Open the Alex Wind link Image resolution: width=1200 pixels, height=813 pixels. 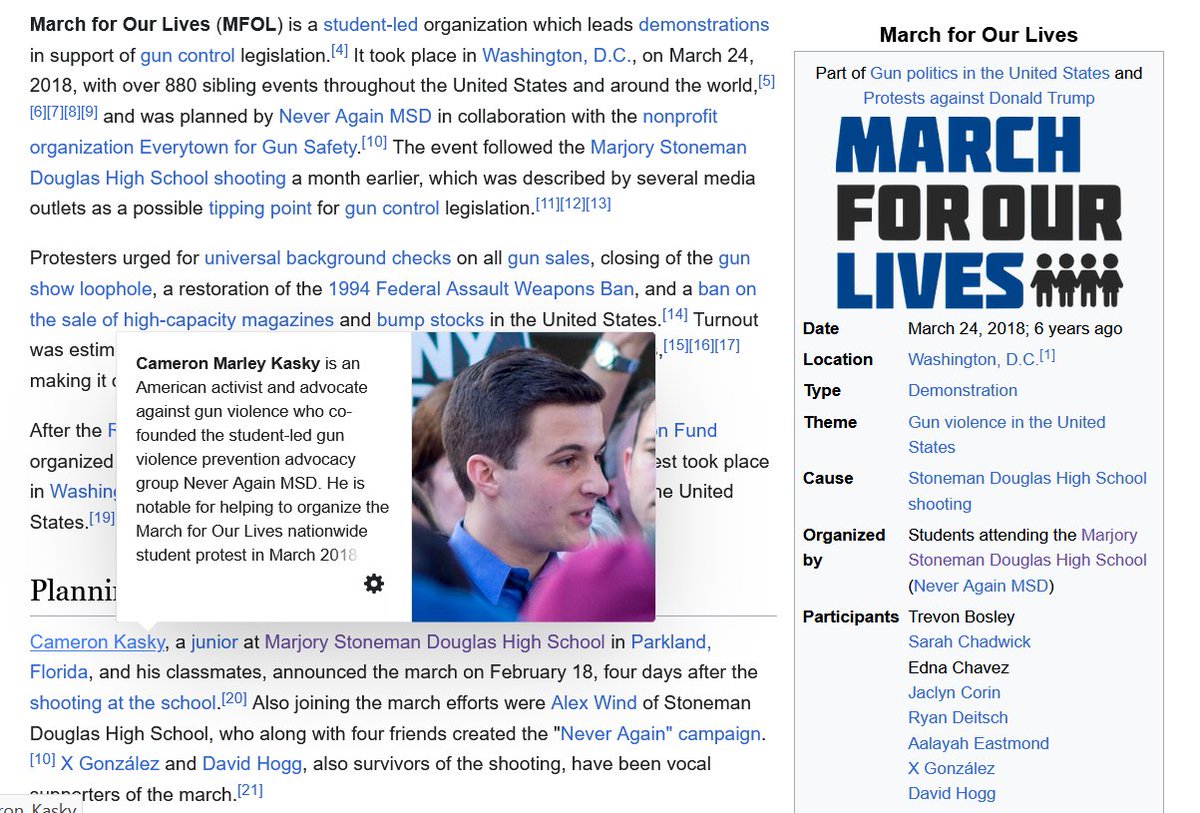[596, 703]
